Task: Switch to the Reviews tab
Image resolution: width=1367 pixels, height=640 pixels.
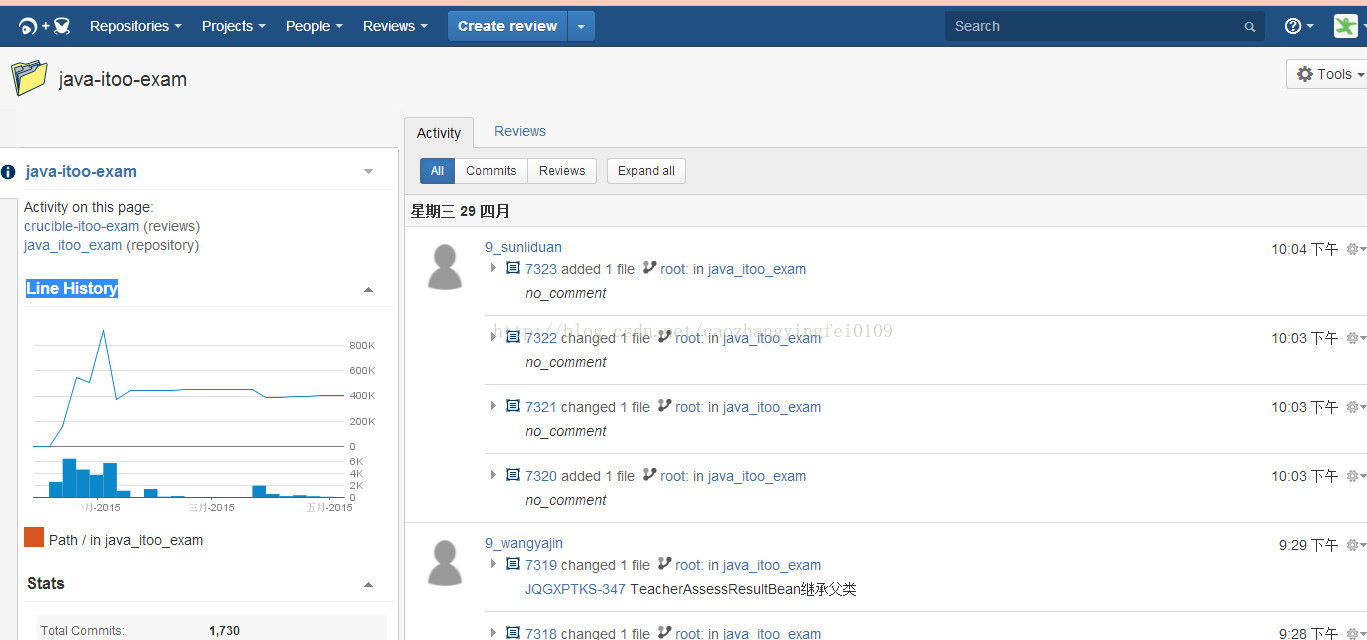Action: click(520, 131)
